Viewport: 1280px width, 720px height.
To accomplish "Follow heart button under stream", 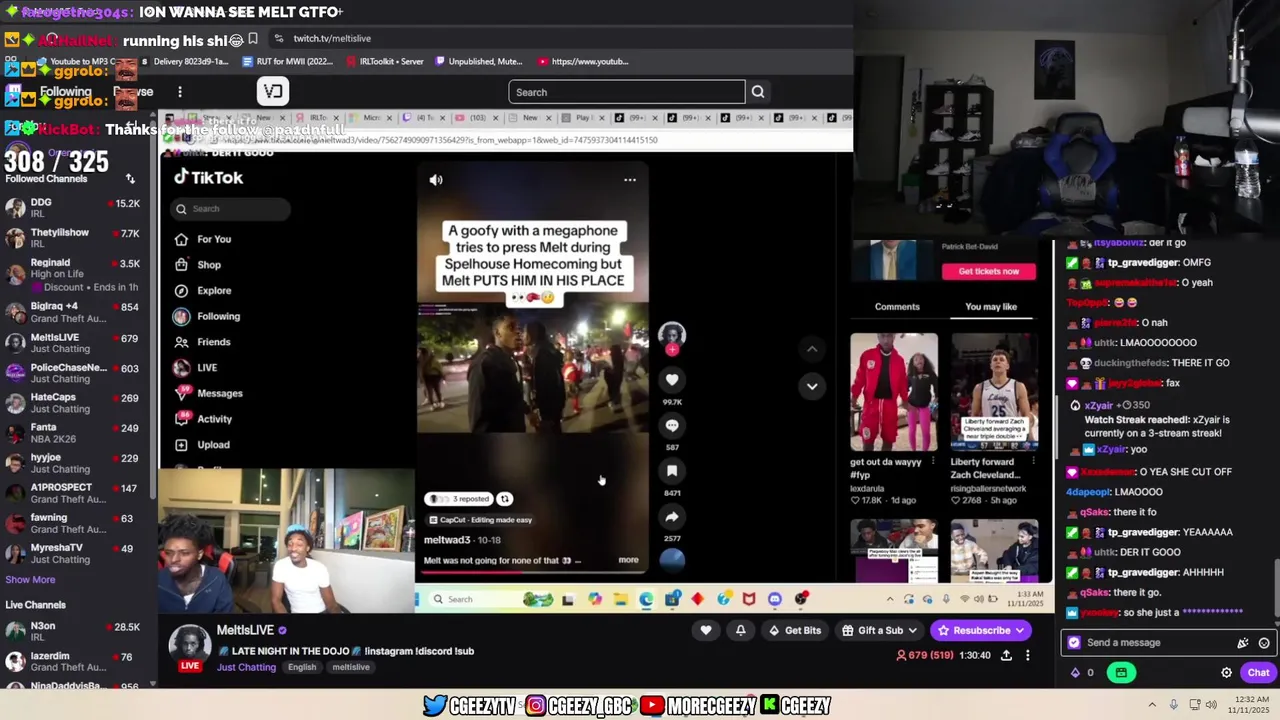I will coord(706,630).
